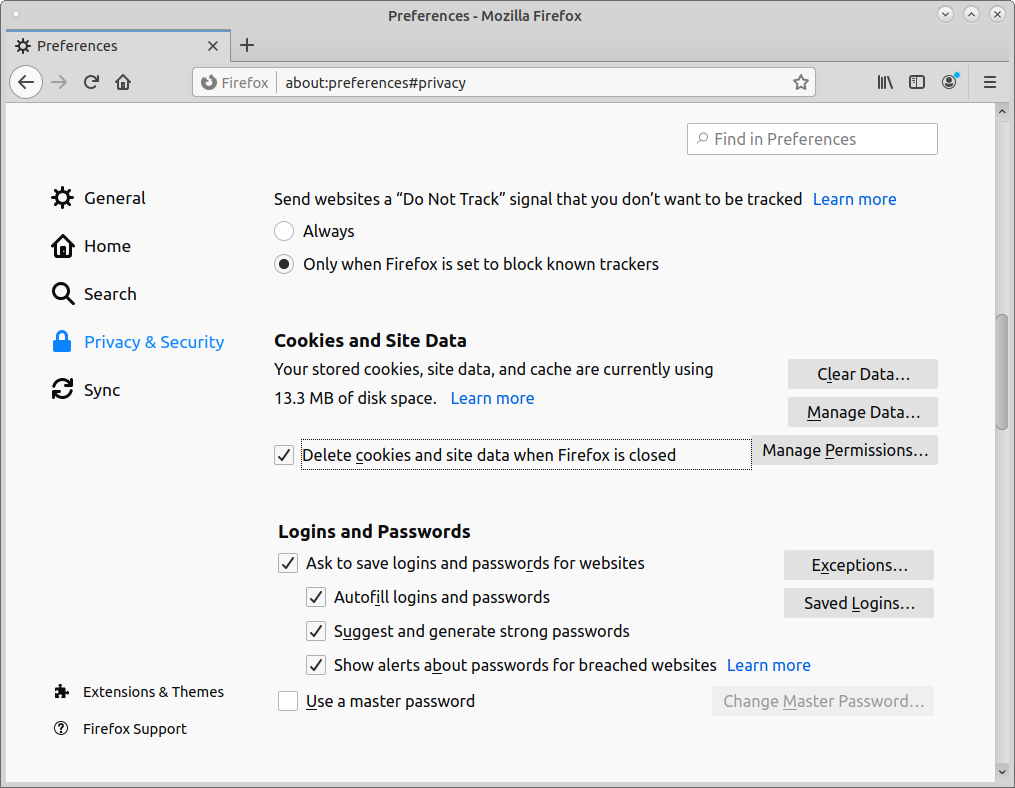Screen dimensions: 1015x788
Task: Click the Privacy & Security lock icon
Action: coord(62,341)
